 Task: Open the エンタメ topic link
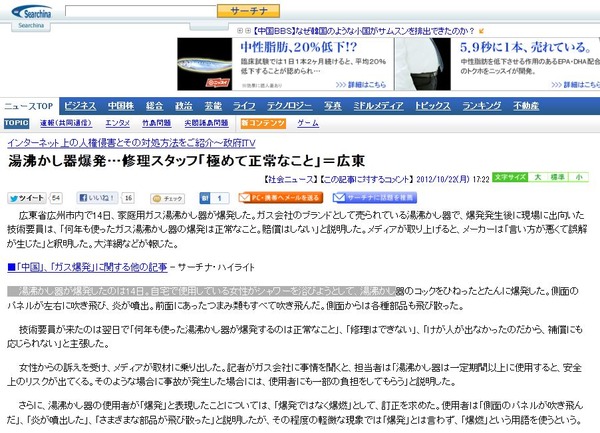pyautogui.click(x=117, y=123)
